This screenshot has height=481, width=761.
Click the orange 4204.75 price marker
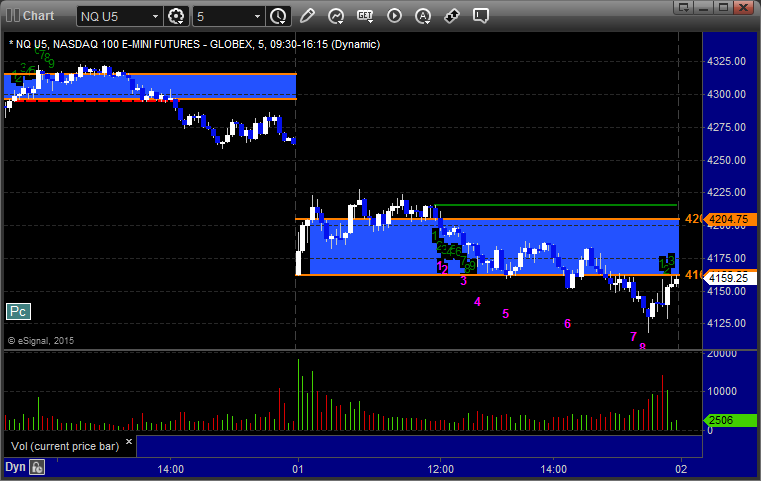click(729, 219)
